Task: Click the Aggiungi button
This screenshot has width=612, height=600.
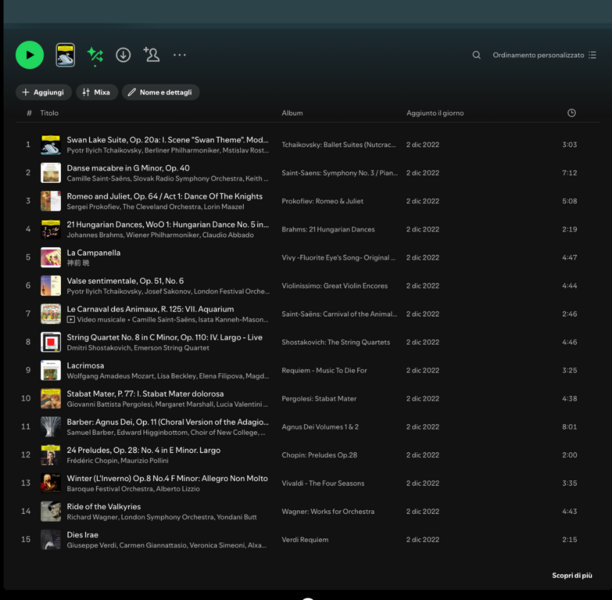Action: (43, 92)
